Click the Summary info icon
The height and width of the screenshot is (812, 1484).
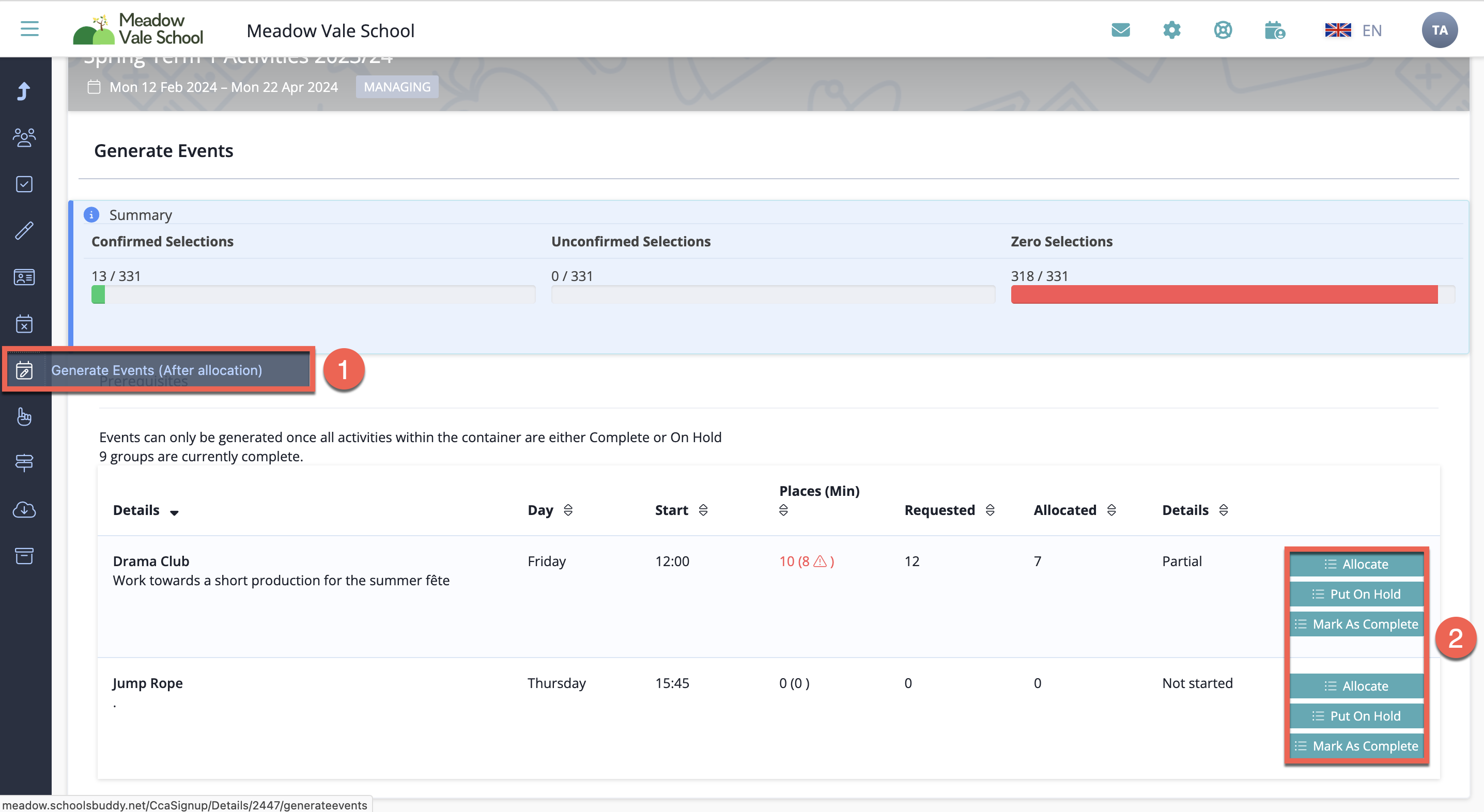(x=91, y=215)
